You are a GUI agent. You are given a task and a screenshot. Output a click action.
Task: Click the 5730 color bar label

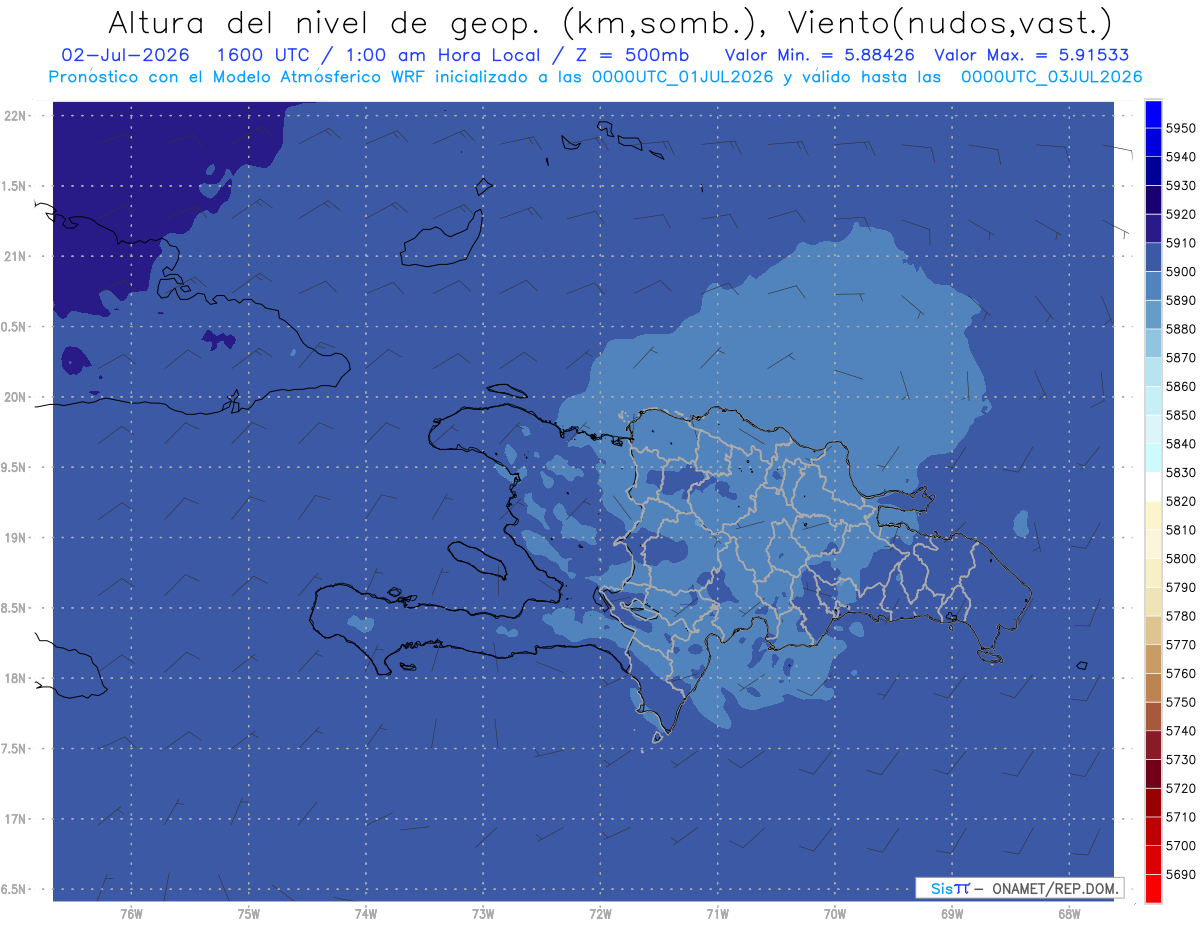tap(1181, 759)
